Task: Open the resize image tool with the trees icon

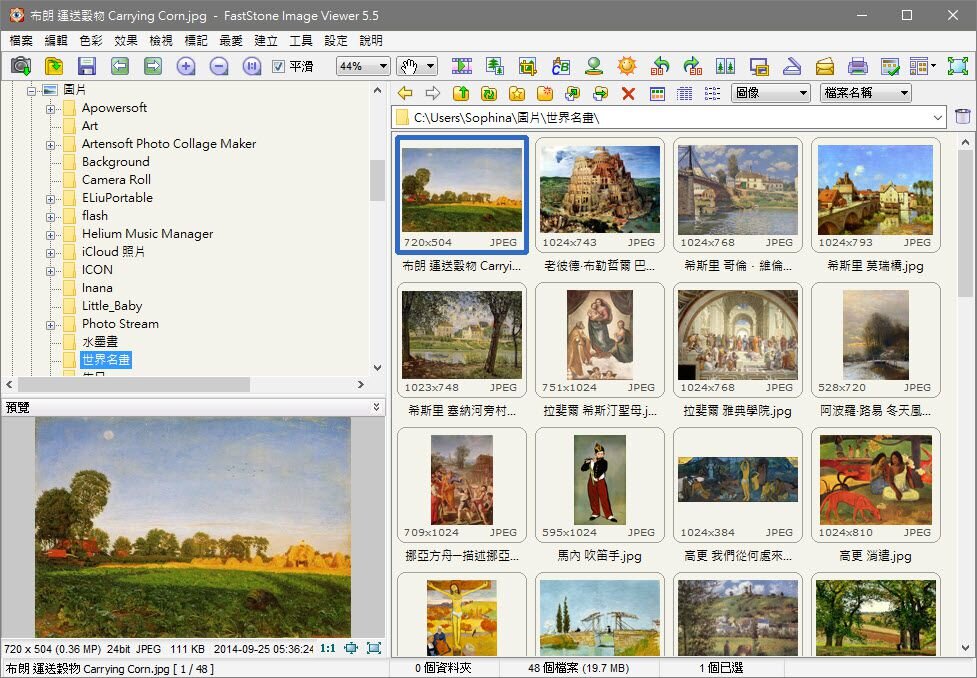Action: tap(495, 65)
